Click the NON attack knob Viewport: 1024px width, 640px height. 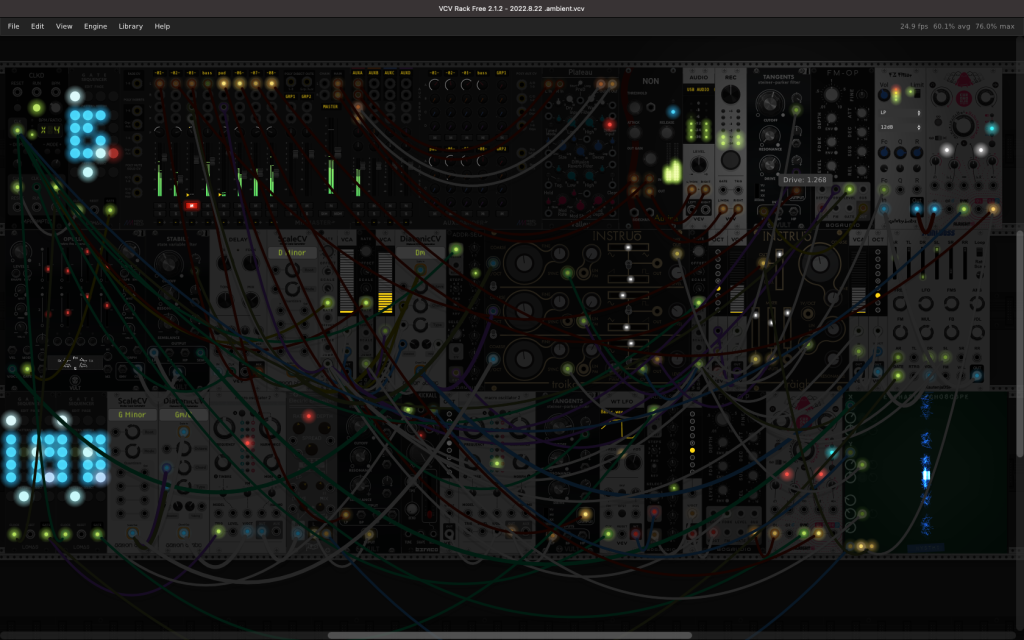(x=635, y=133)
